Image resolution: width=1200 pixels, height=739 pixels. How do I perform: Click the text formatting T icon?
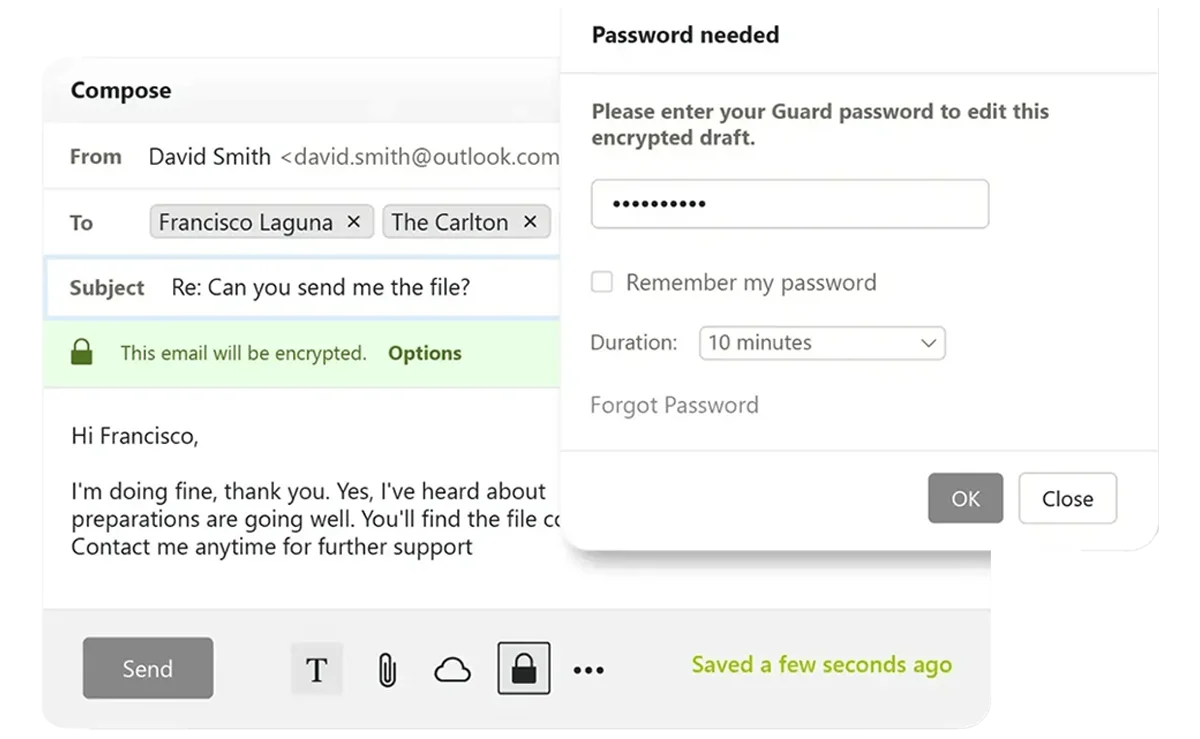point(317,669)
